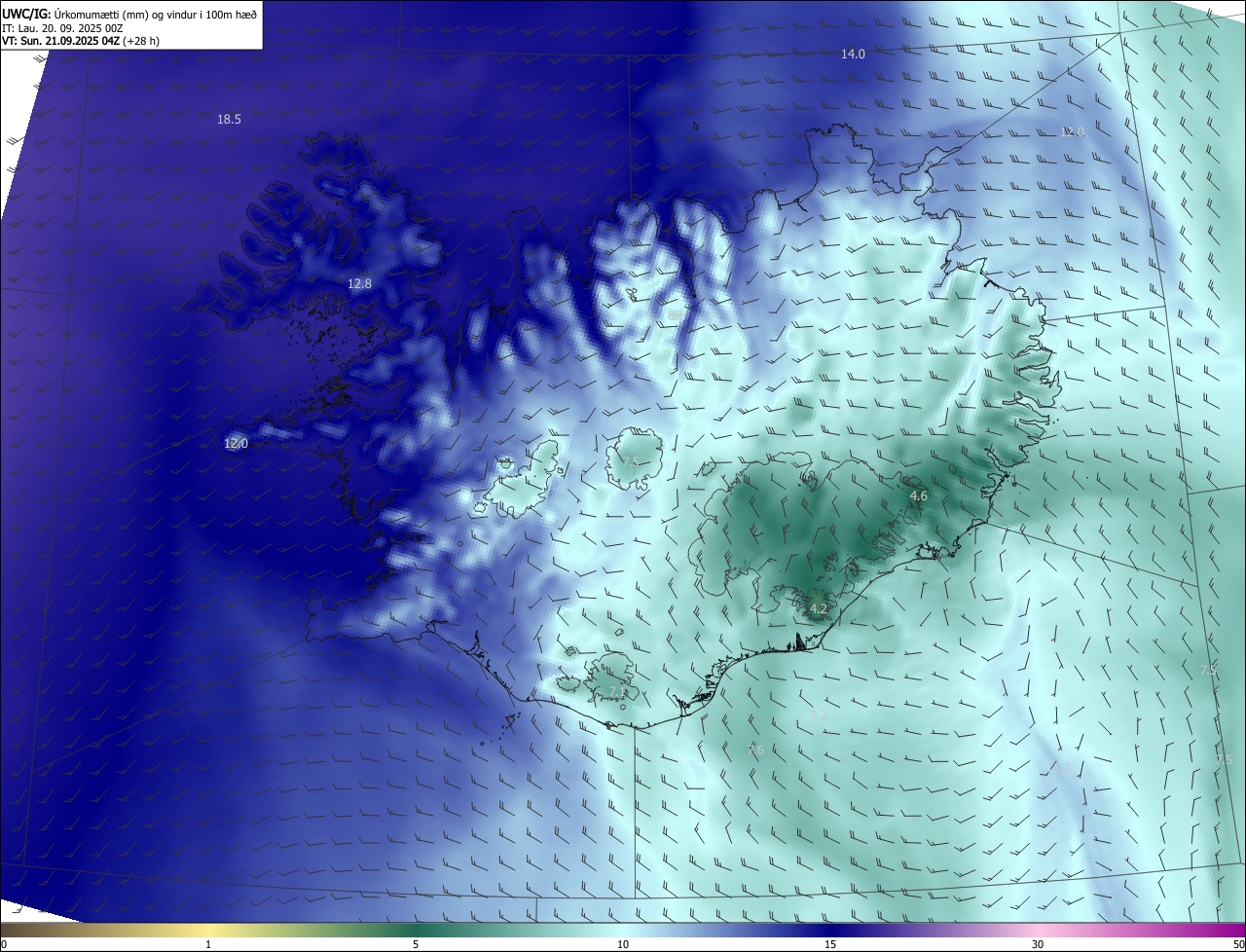Click the 7.6 value label off the south coast
Image resolution: width=1246 pixels, height=952 pixels.
pos(755,751)
